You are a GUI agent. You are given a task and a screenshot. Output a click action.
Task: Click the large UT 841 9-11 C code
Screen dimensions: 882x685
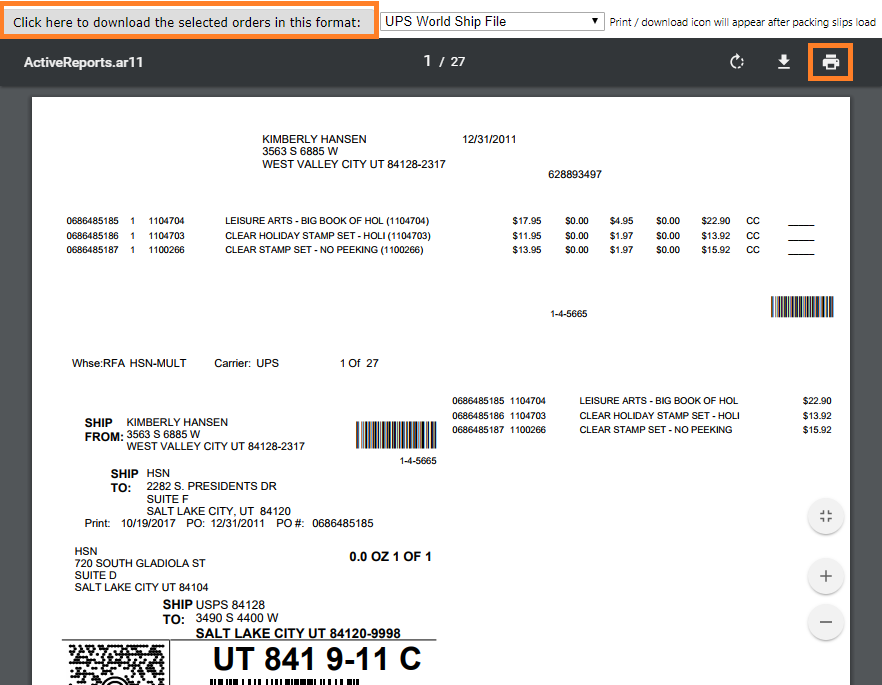(317, 659)
